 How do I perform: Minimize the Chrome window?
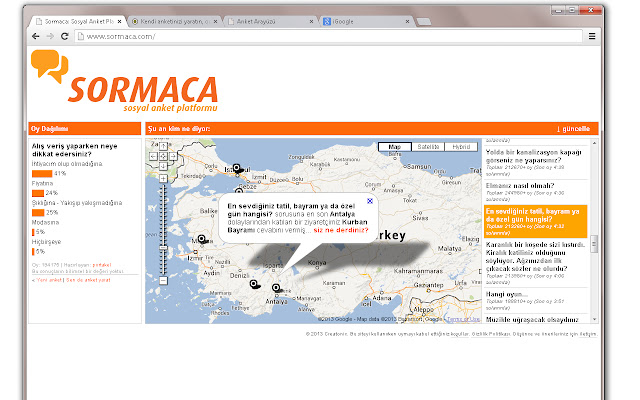click(559, 10)
